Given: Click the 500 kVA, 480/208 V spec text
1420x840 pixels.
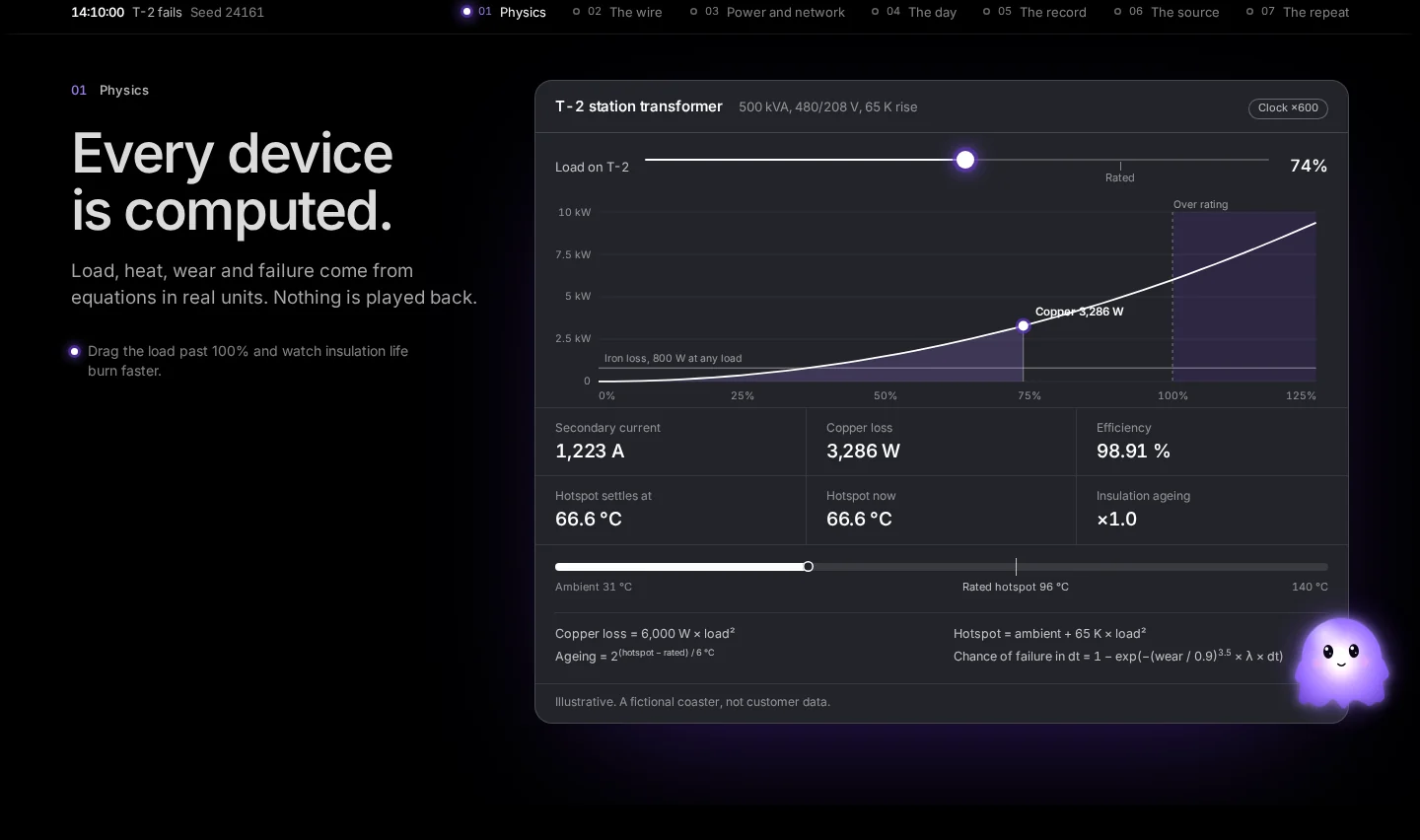Looking at the screenshot, I should pos(828,106).
